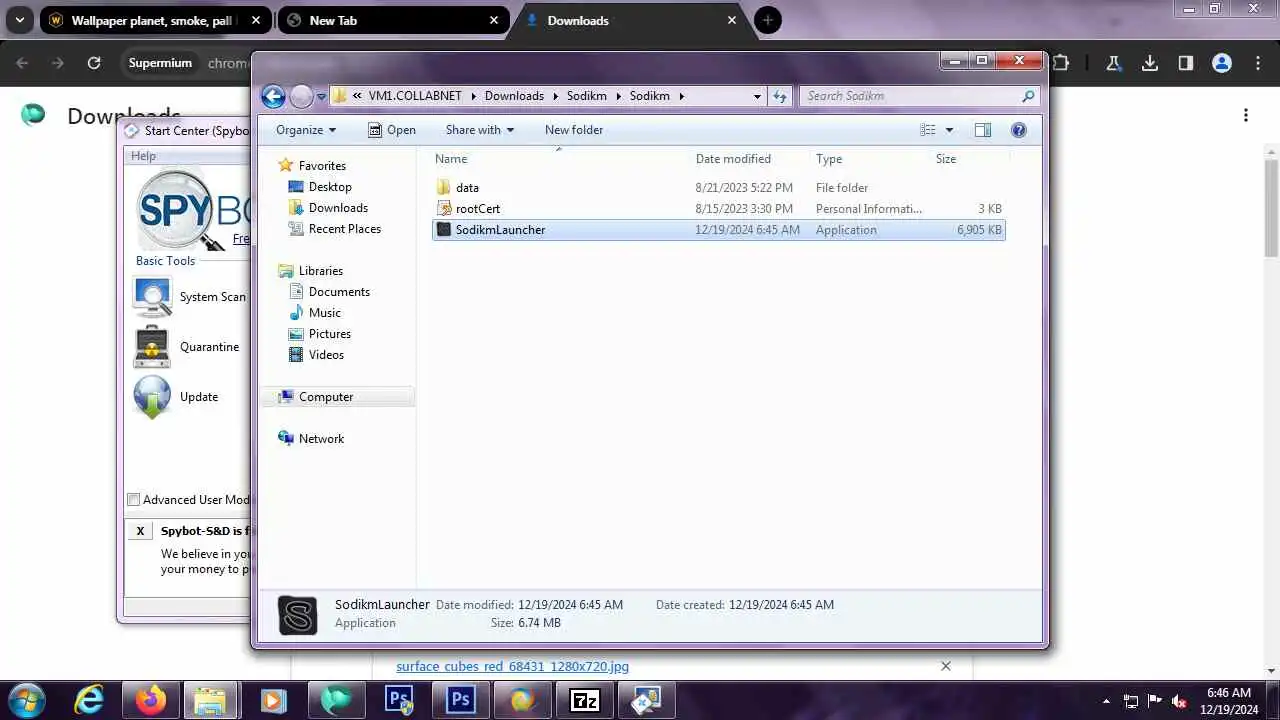
Task: Click Open in the Explorer toolbar
Action: [x=392, y=130]
